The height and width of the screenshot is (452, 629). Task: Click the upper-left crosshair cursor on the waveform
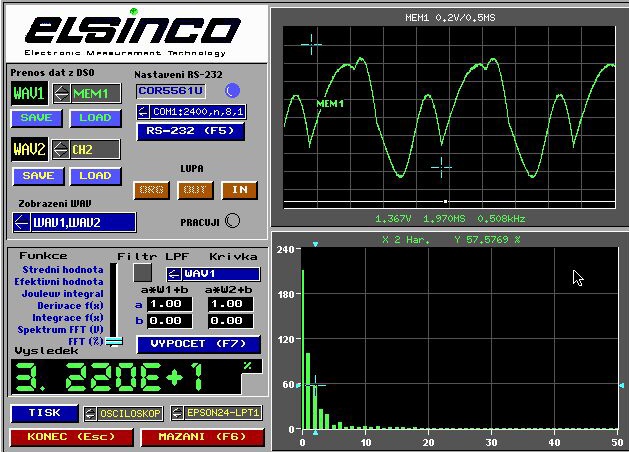pyautogui.click(x=311, y=44)
